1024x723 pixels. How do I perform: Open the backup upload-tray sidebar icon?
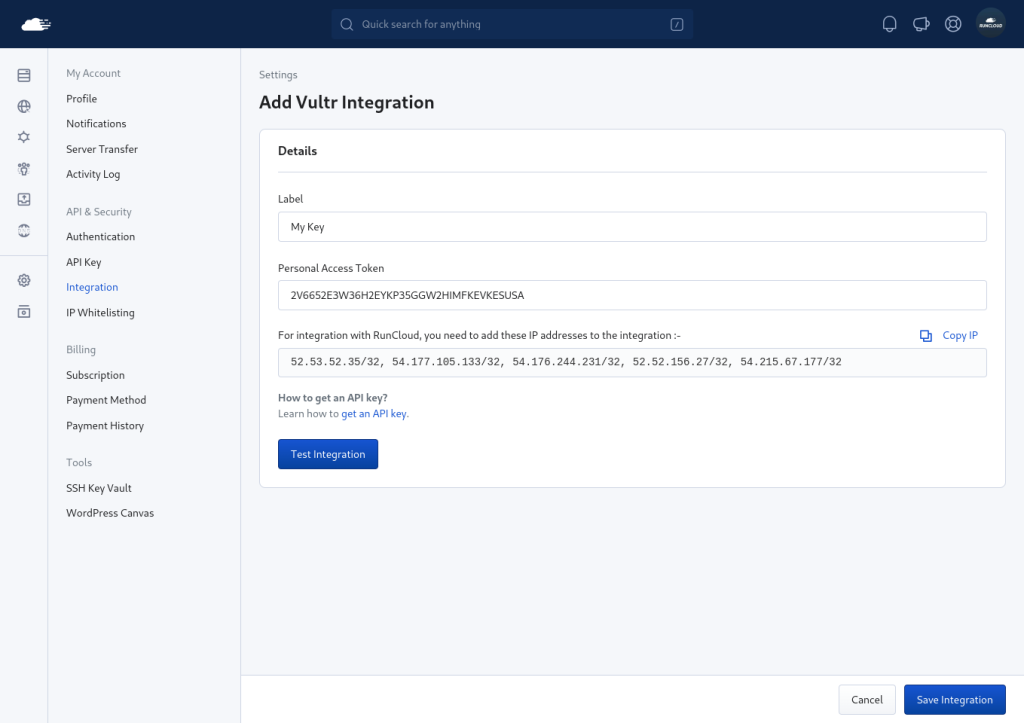point(24,199)
